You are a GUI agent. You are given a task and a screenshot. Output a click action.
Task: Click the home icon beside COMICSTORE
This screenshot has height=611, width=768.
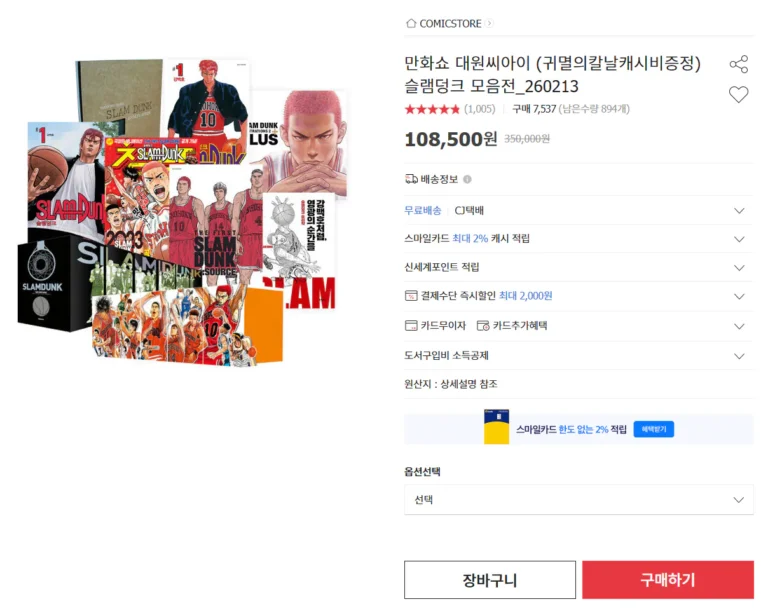tap(411, 23)
